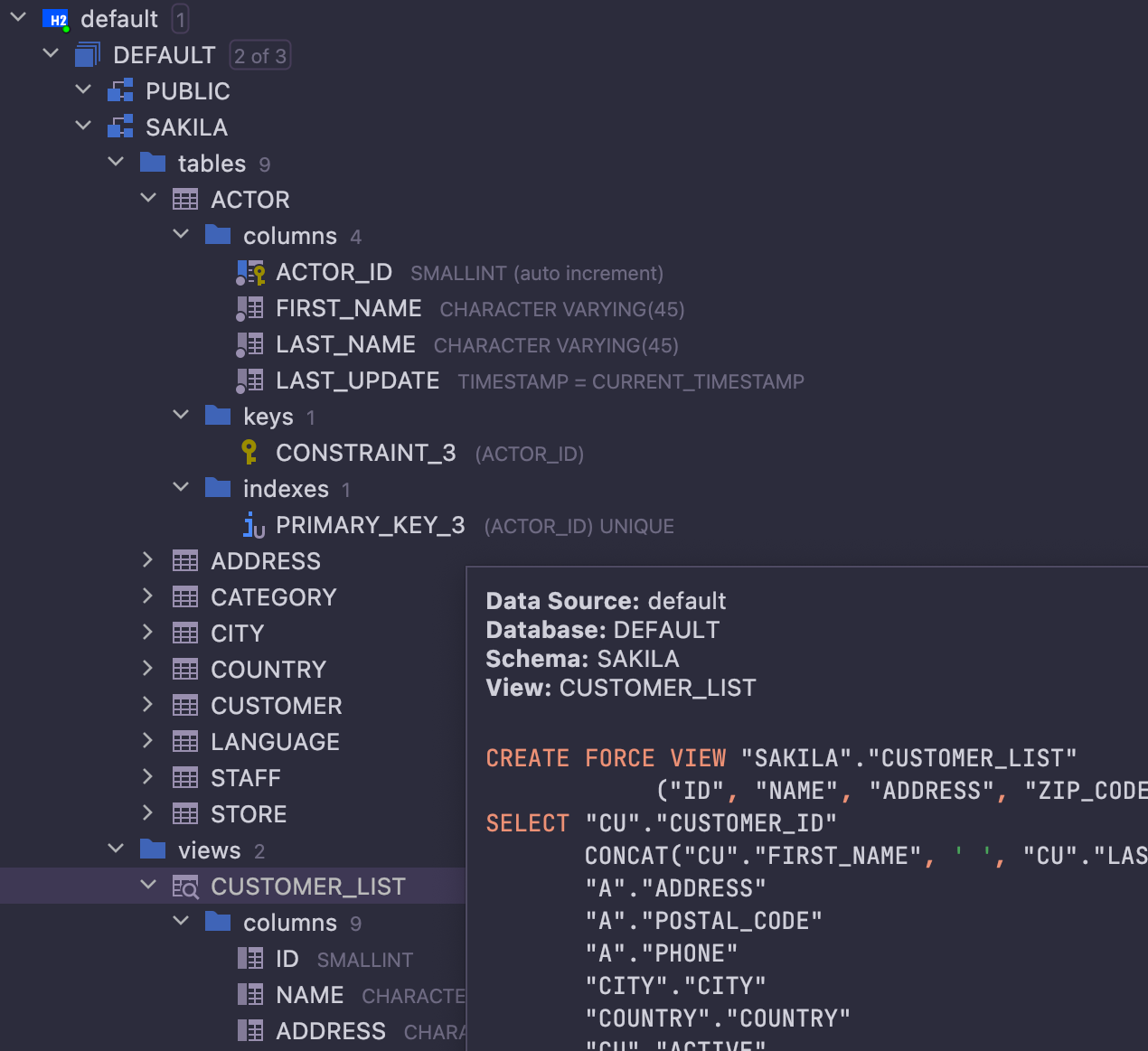Screen dimensions: 1148x1051
Task: Select the COUNTRY table
Action: point(268,670)
